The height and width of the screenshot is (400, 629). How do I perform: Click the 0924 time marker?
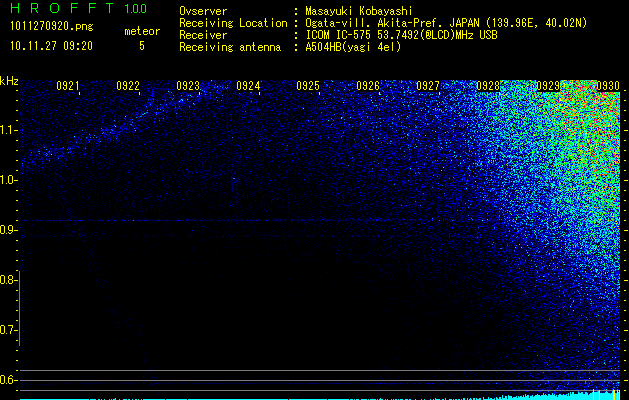(248, 85)
